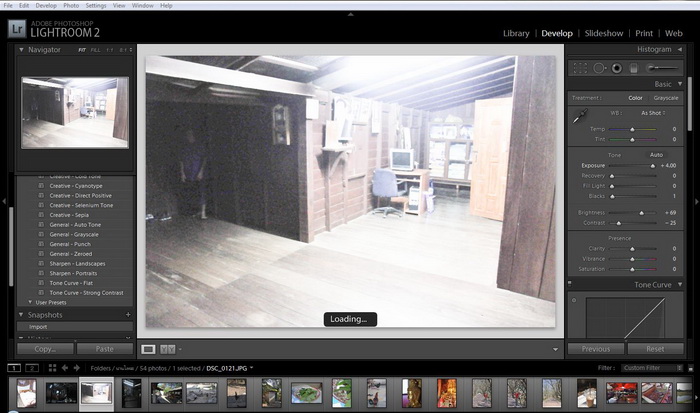
Task: Open the Settings menu
Action: [x=96, y=5]
